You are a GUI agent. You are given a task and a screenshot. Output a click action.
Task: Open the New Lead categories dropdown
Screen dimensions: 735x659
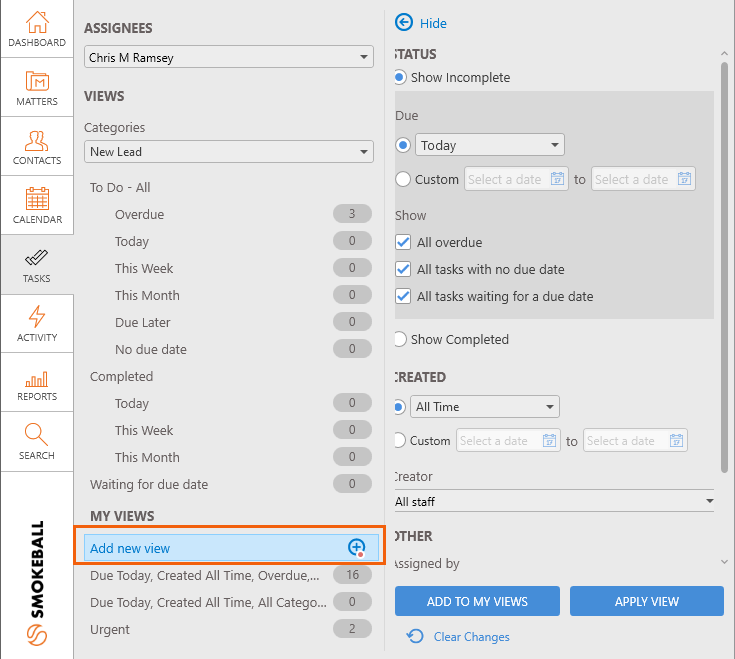[x=229, y=152]
